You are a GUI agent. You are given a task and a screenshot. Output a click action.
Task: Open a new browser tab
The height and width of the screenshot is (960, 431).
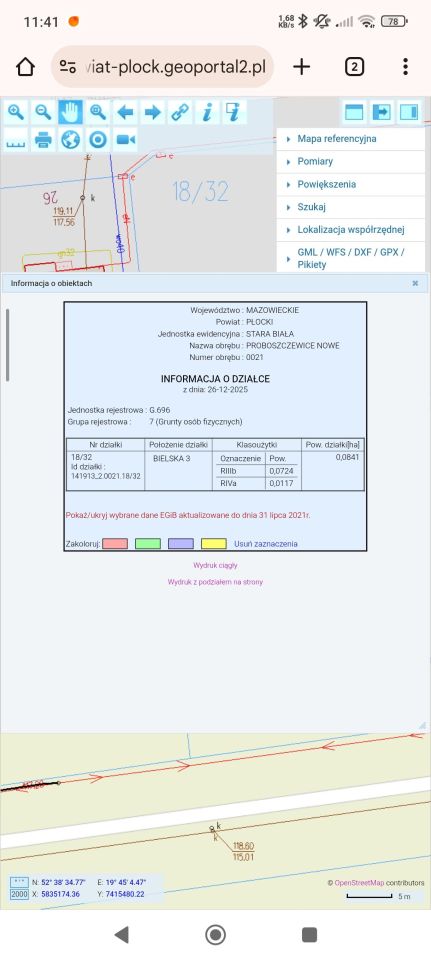(x=302, y=67)
